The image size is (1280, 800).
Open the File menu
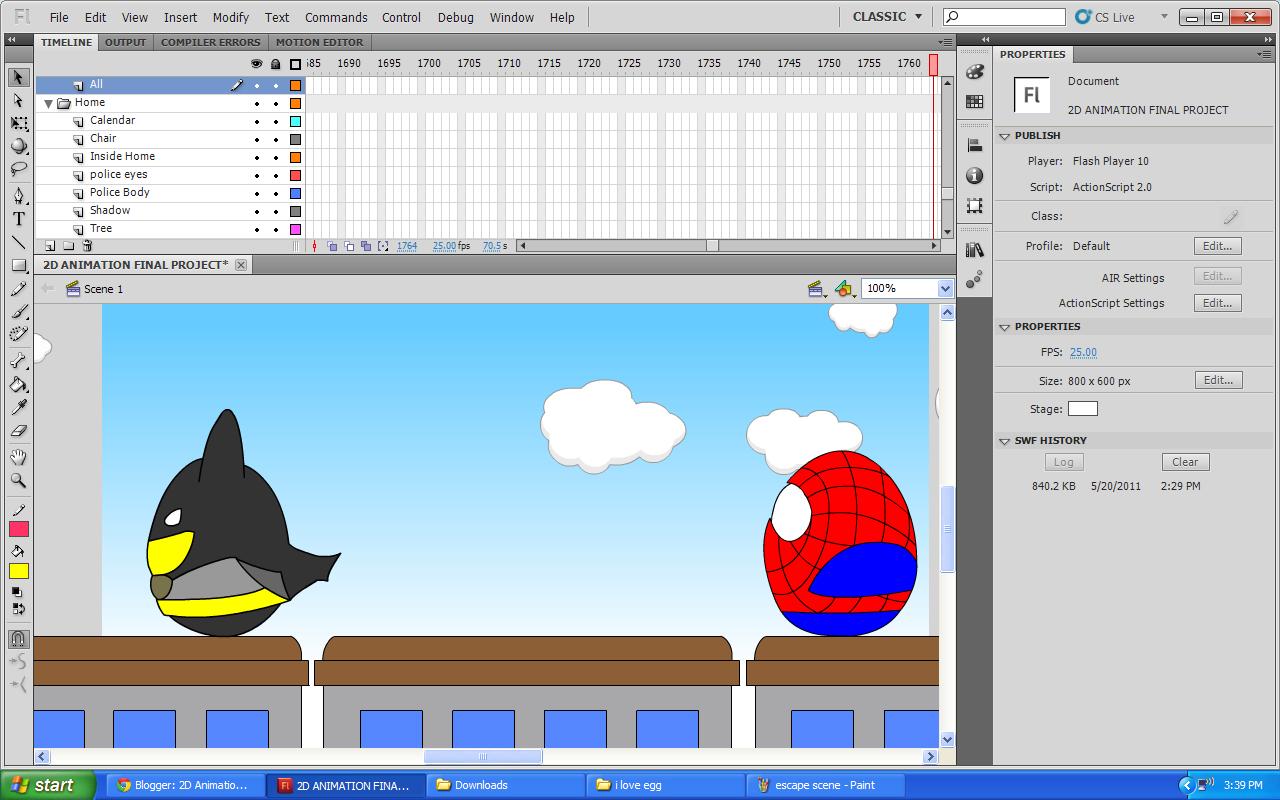tap(59, 17)
